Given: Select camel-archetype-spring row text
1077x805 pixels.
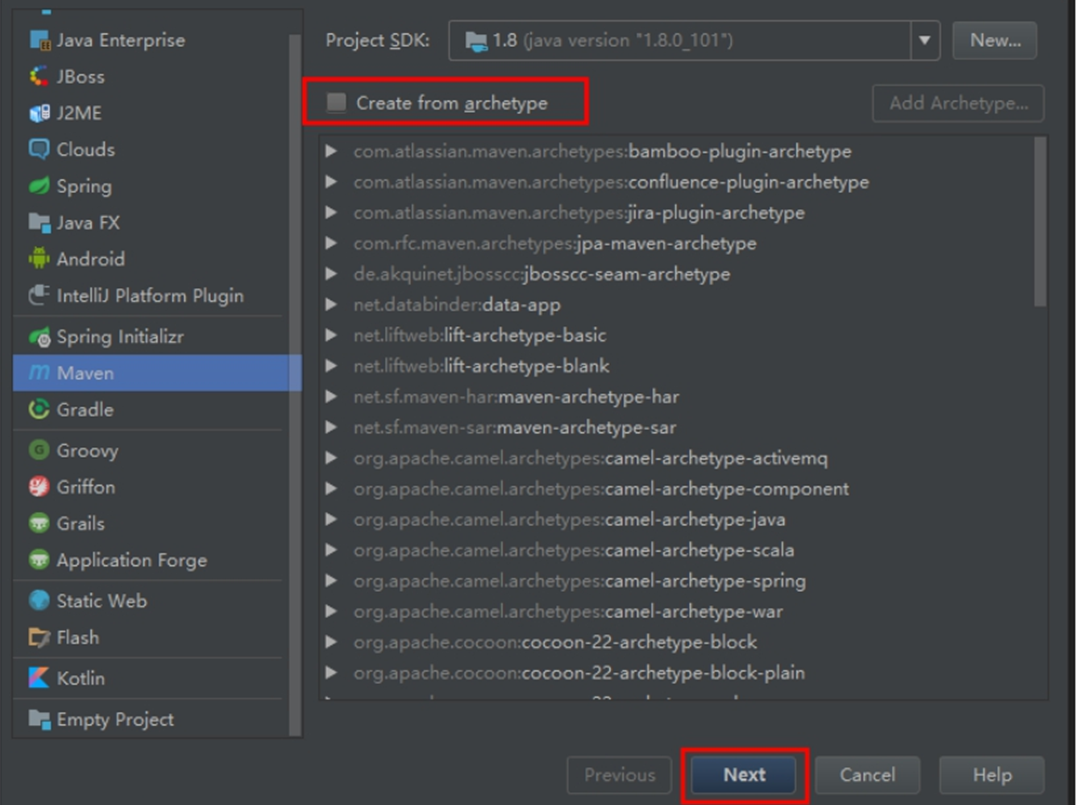Looking at the screenshot, I should pos(579,580).
